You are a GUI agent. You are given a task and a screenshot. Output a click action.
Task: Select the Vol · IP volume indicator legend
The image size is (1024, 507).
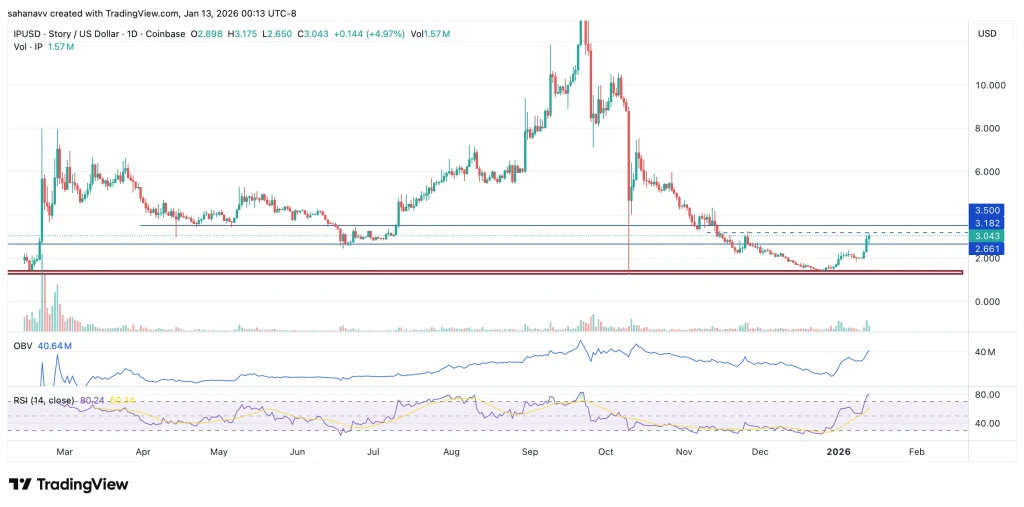tap(25, 47)
